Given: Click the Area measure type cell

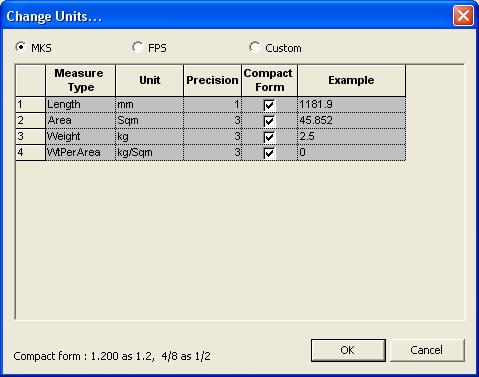Looking at the screenshot, I should (81, 120).
